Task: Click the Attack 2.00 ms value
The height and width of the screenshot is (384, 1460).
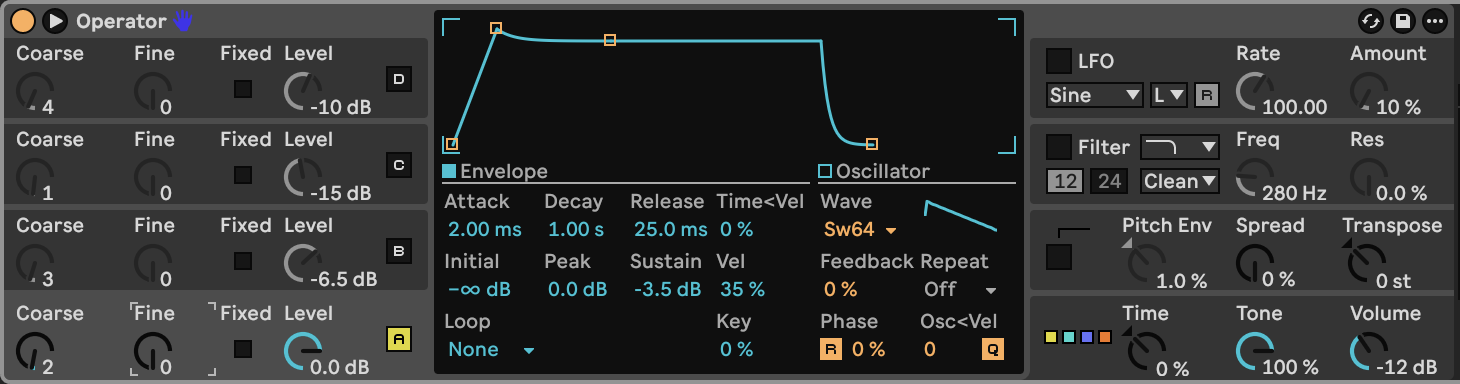Action: click(485, 230)
